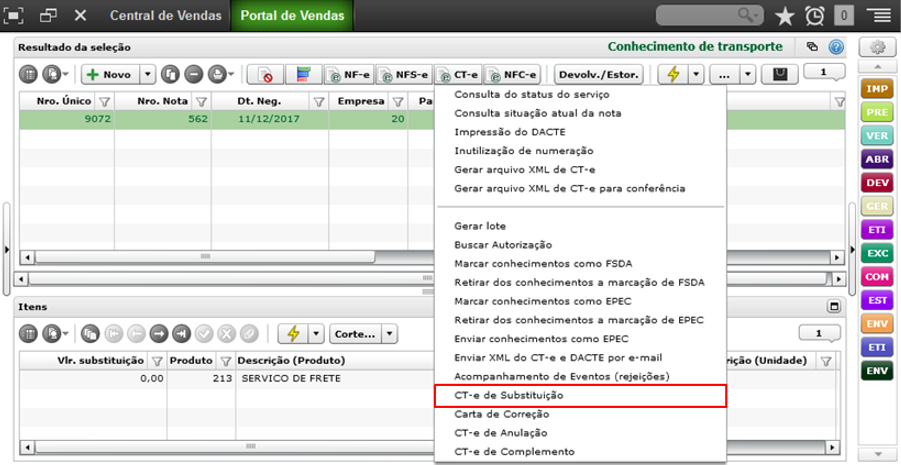901x465 pixels.
Task: Click the dark green ENV sidebar button
Action: point(877,371)
